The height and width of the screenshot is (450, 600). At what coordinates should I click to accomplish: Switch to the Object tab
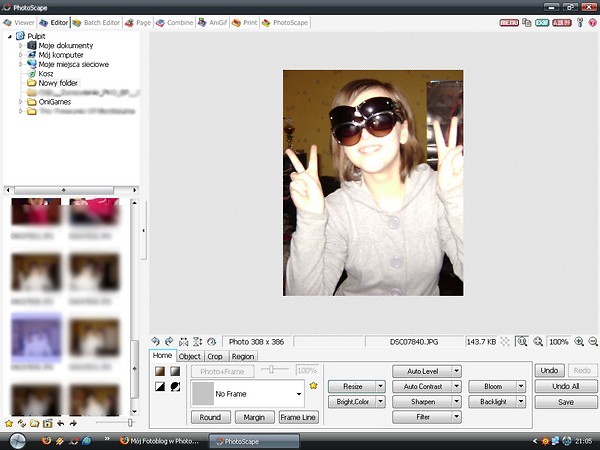pos(190,356)
